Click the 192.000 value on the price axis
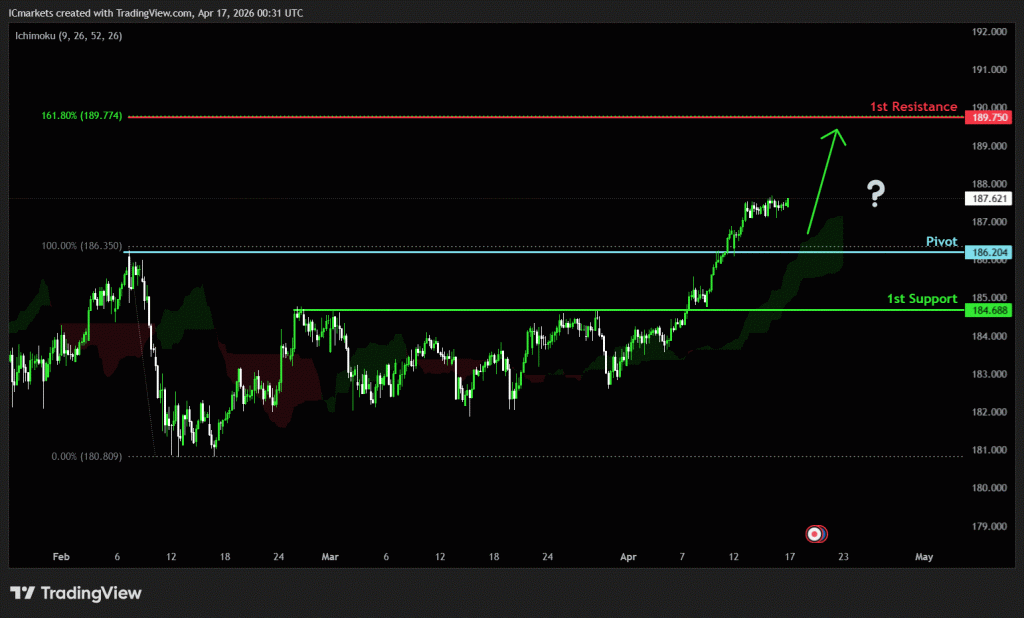This screenshot has height=618, width=1024. click(986, 32)
